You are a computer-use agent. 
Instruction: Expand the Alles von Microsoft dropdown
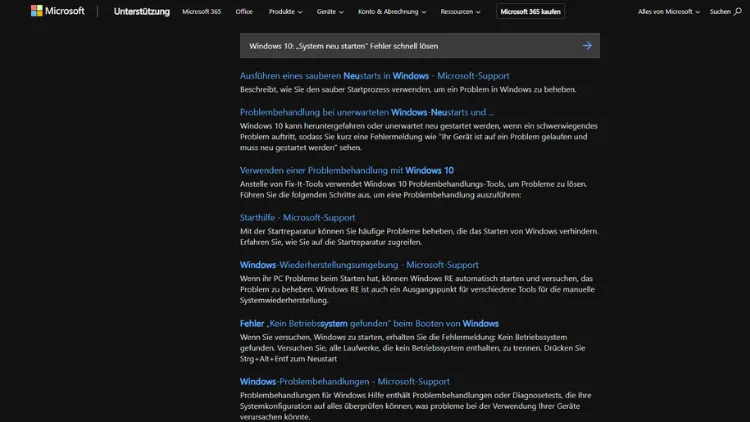point(669,11)
